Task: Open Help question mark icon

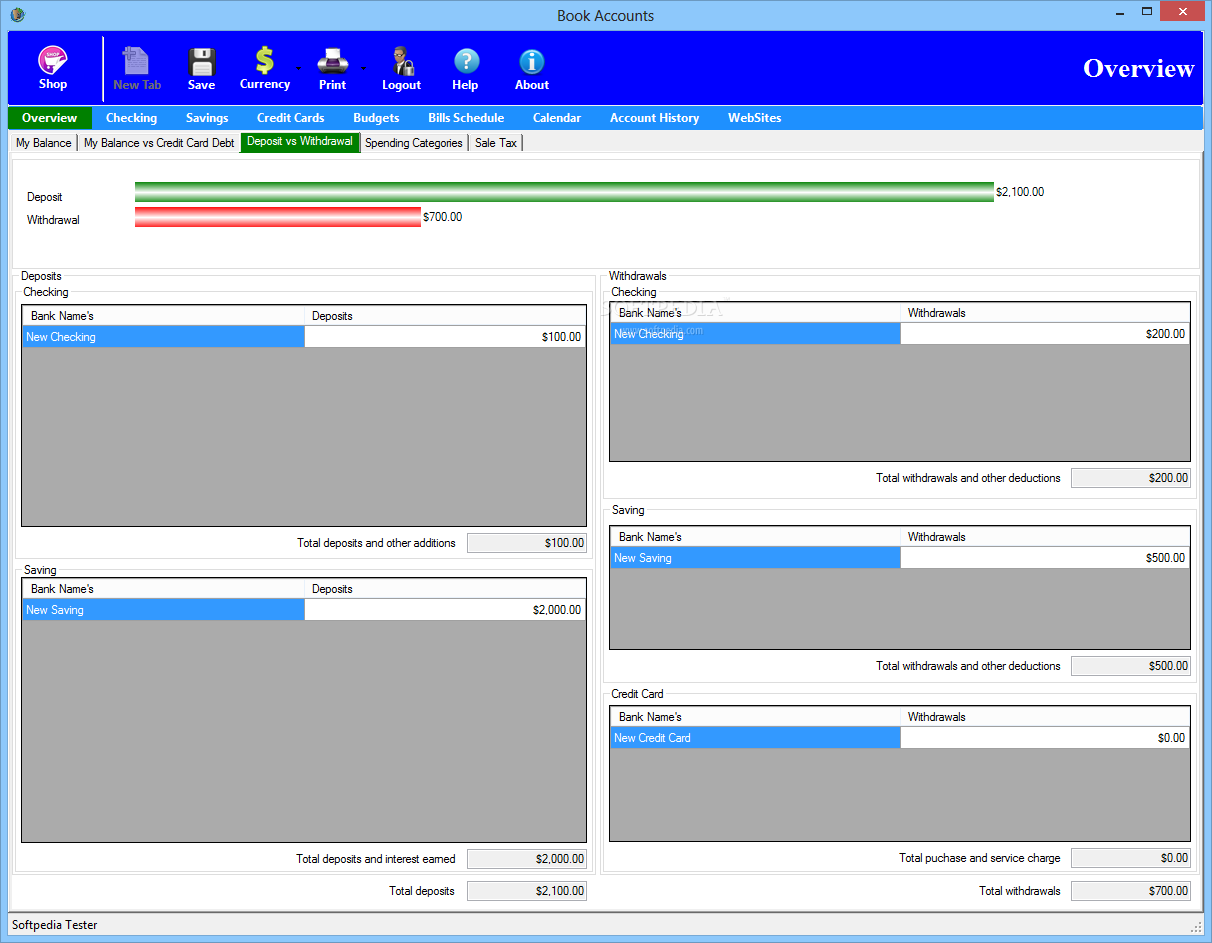Action: (466, 68)
